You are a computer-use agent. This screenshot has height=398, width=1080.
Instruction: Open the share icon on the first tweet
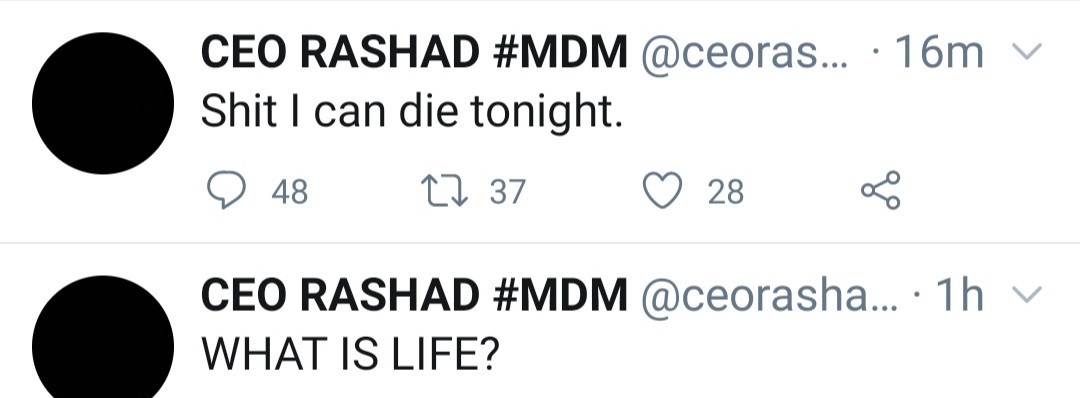coord(880,190)
